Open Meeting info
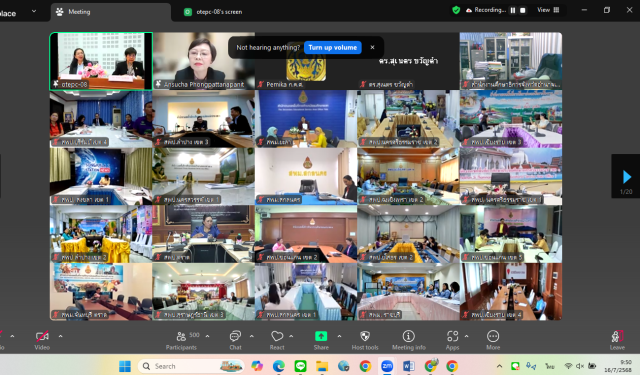The height and width of the screenshot is (375, 640). [409, 340]
